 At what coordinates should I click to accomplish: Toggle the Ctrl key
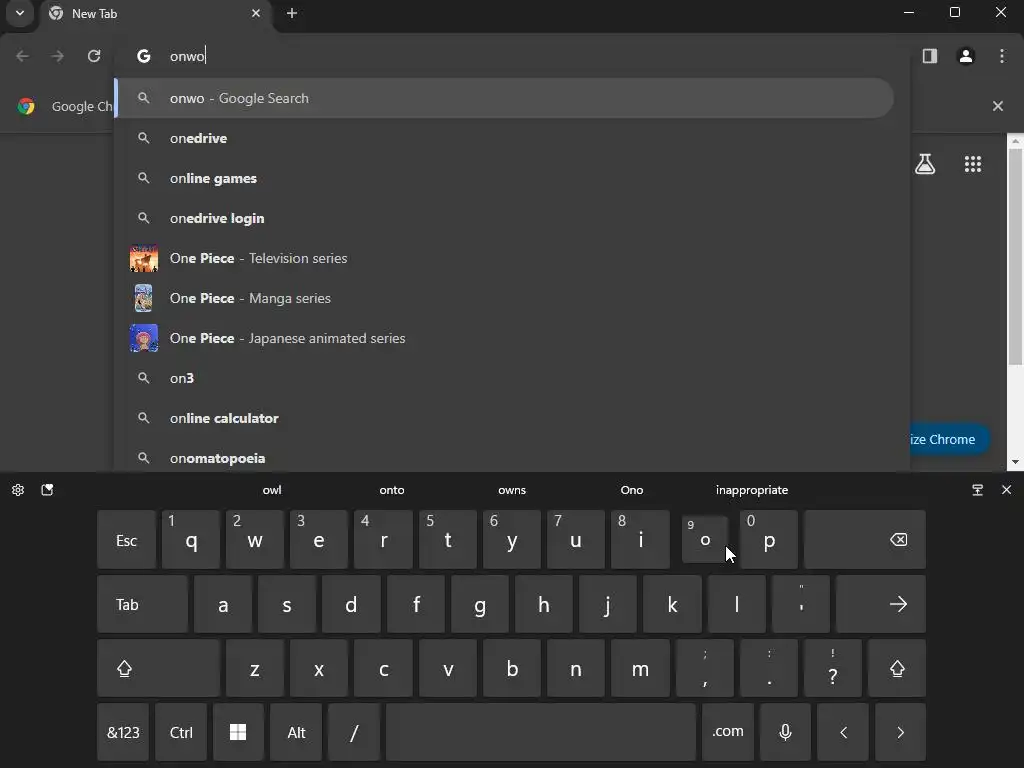click(181, 732)
